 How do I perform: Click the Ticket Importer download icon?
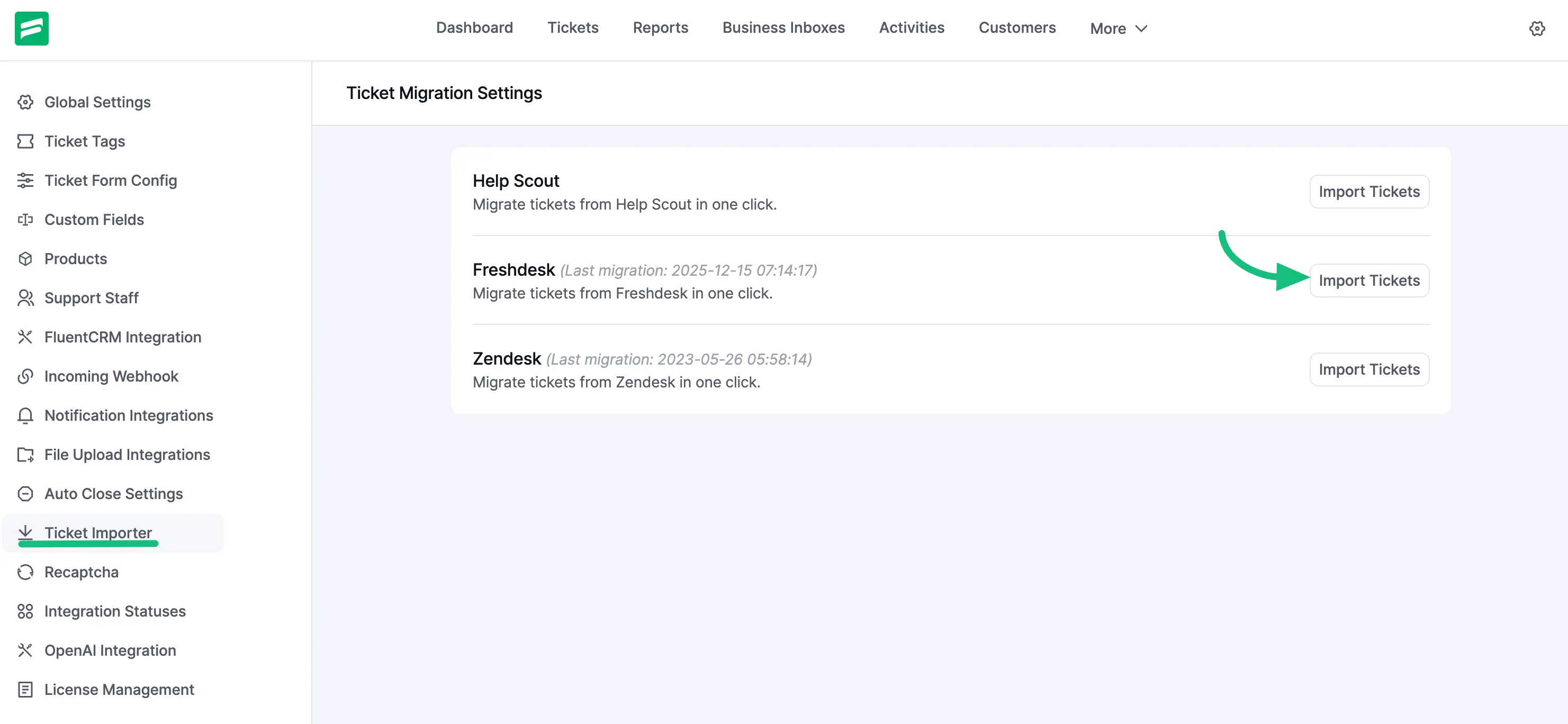[x=25, y=532]
